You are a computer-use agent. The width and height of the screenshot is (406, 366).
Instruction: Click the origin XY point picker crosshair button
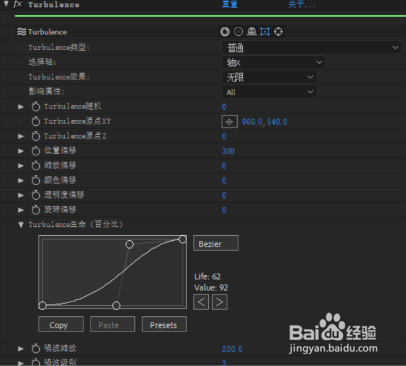[229, 122]
